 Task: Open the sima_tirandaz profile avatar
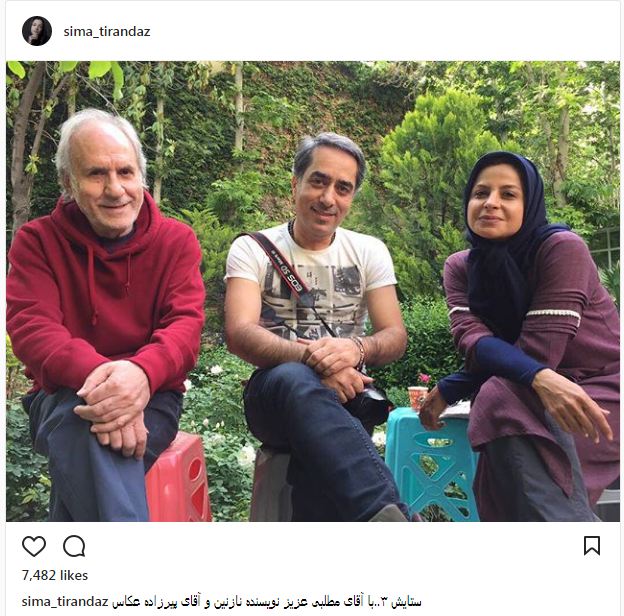37,31
